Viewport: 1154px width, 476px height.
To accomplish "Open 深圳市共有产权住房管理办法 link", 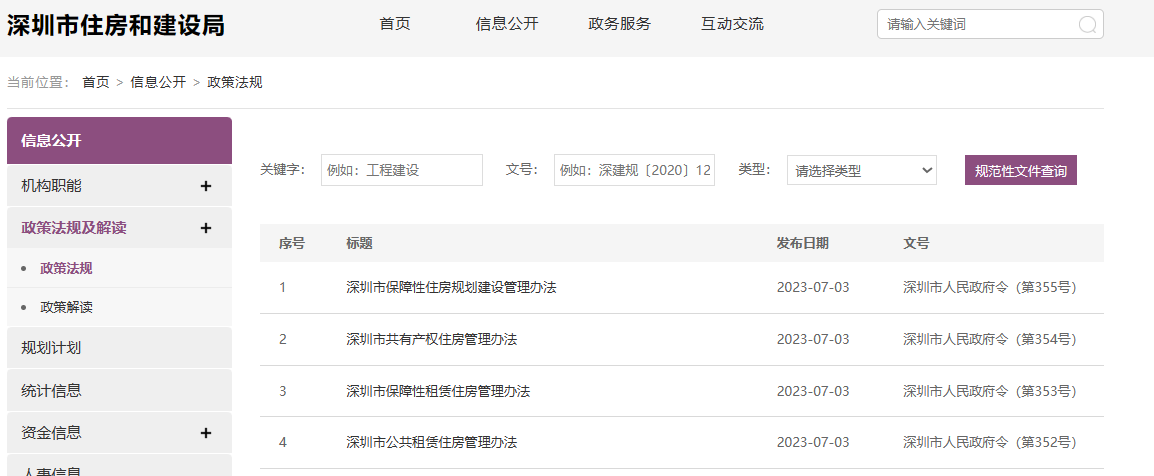I will point(432,339).
